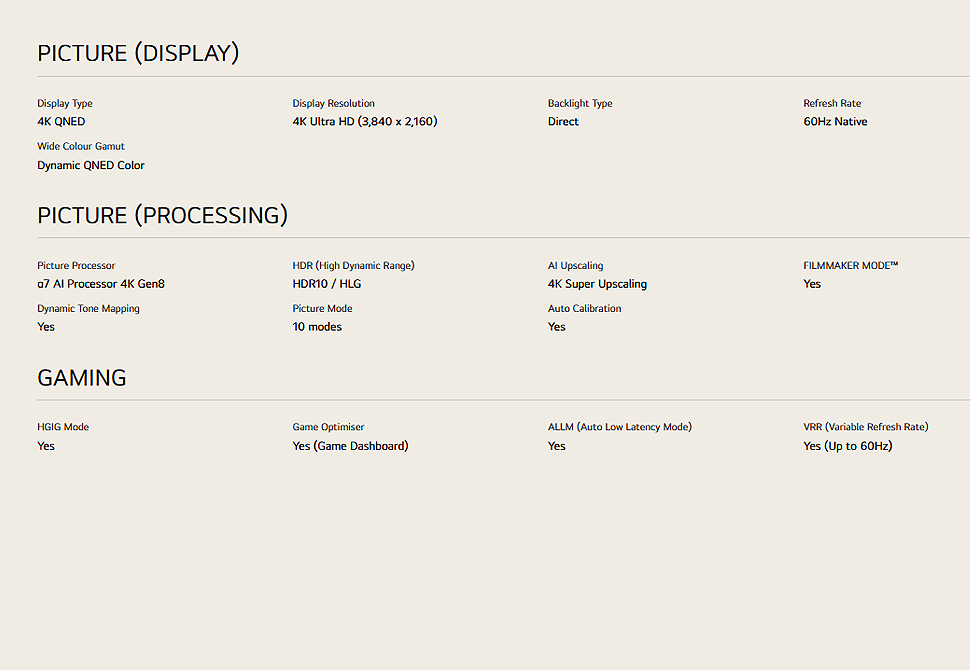Select the Yes (Up to 60Hz) VRR value
Viewport: 970px width, 670px height.
pos(848,446)
